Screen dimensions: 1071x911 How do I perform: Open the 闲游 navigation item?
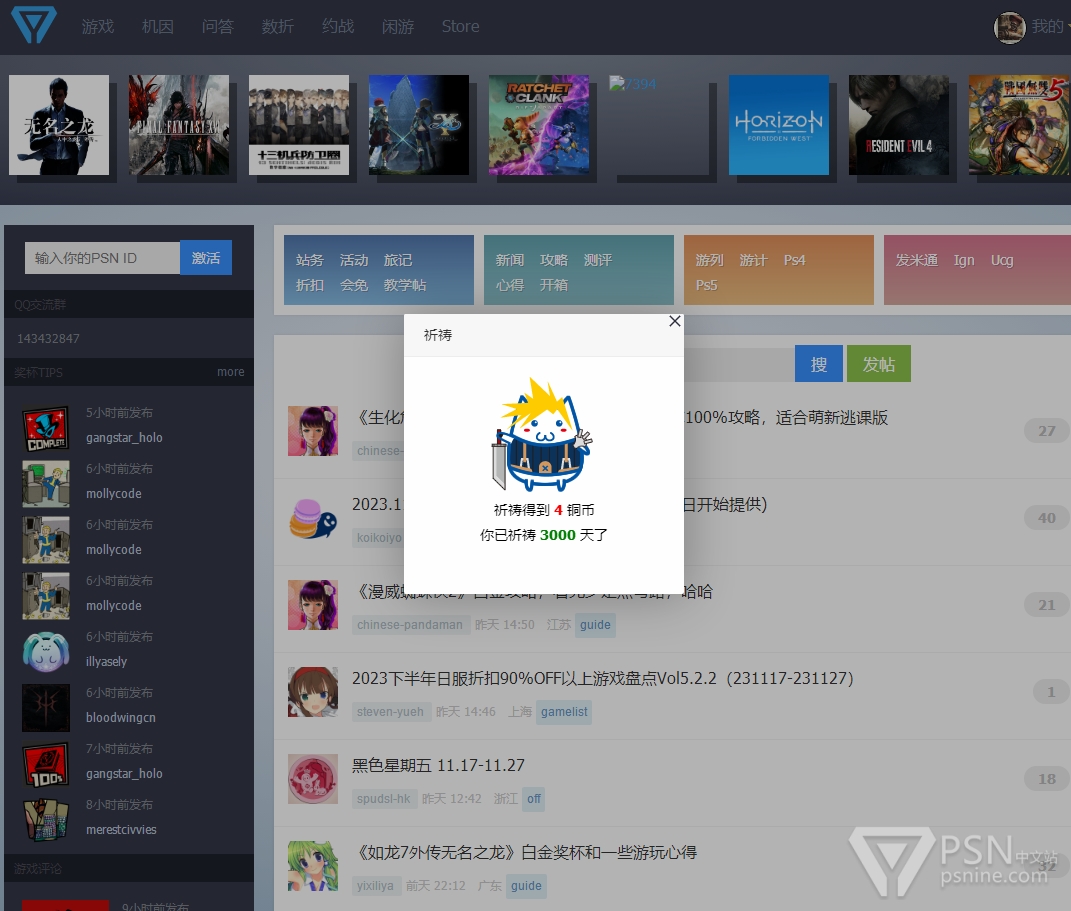point(398,27)
